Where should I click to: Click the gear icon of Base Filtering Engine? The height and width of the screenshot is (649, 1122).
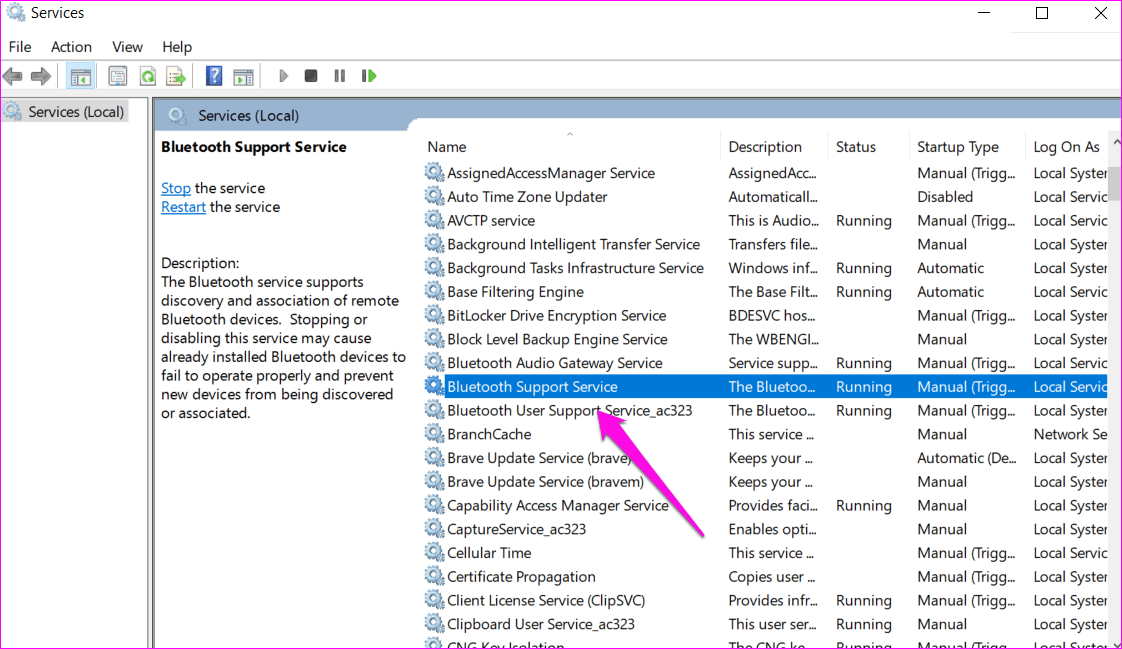[434, 291]
